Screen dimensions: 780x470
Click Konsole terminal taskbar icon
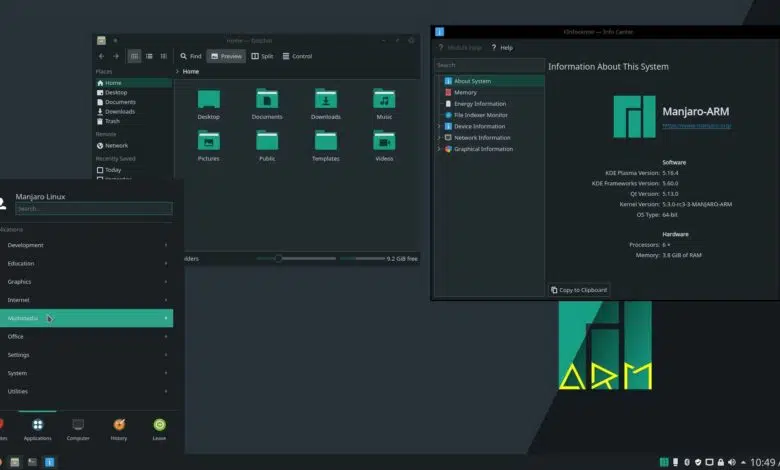[x=32, y=463]
